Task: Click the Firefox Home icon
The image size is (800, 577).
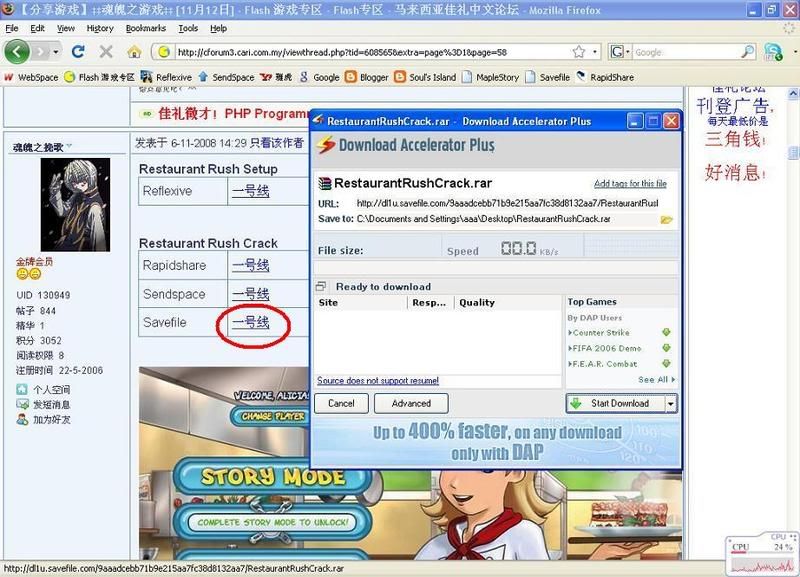Action: click(x=134, y=51)
